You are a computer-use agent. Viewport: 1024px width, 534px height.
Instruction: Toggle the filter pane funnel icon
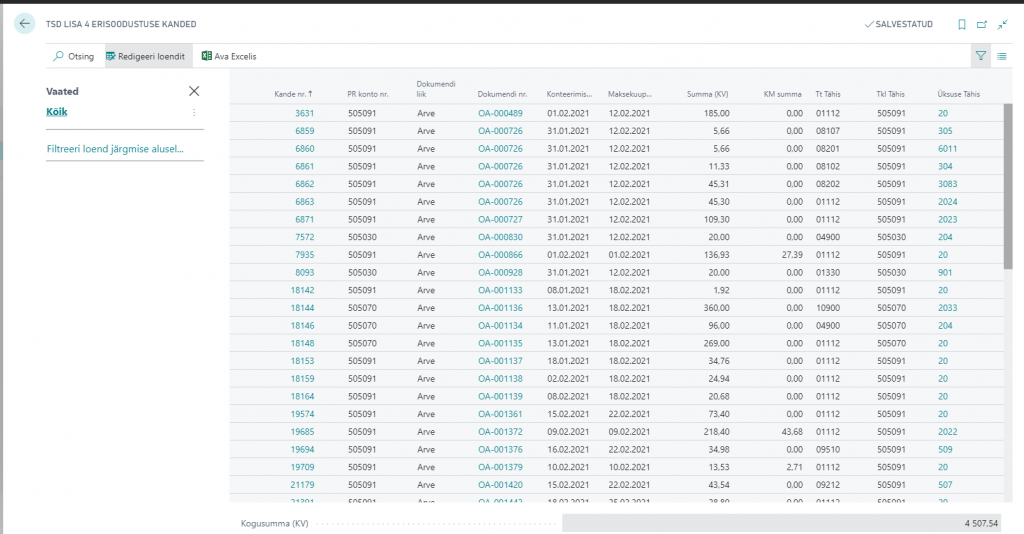(x=981, y=57)
